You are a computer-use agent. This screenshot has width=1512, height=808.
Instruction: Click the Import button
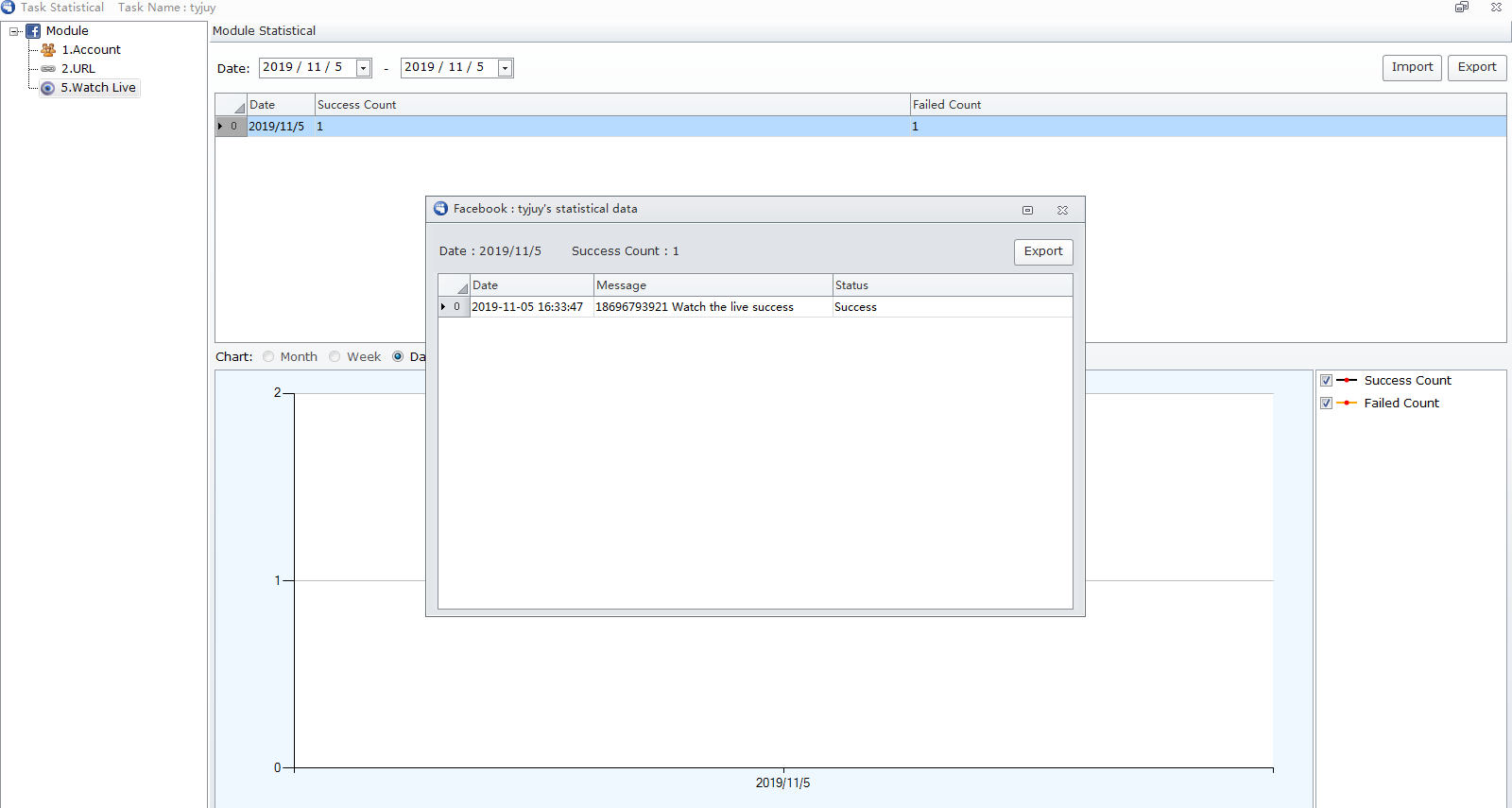[x=1412, y=68]
